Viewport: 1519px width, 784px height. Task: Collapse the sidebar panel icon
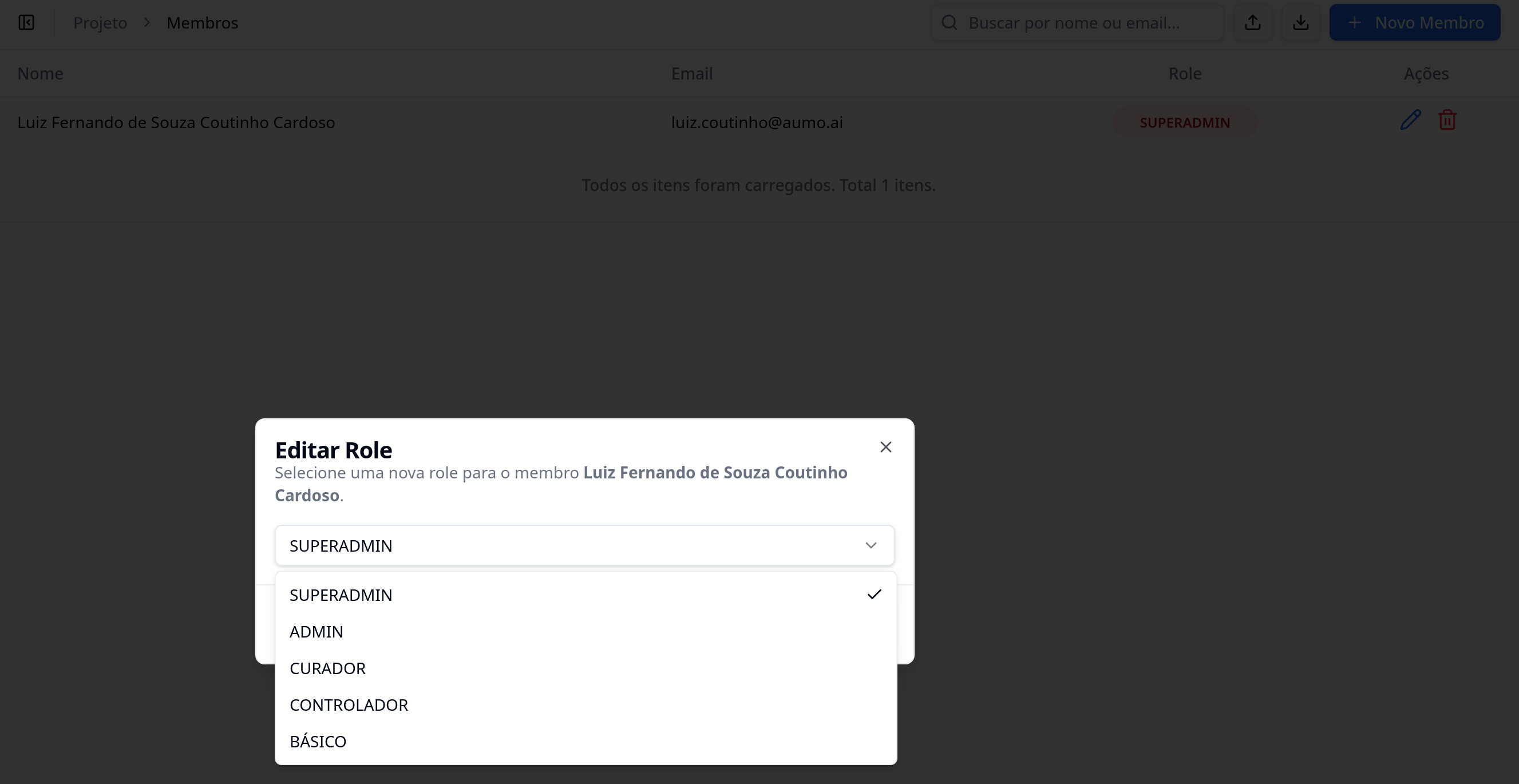tap(26, 22)
